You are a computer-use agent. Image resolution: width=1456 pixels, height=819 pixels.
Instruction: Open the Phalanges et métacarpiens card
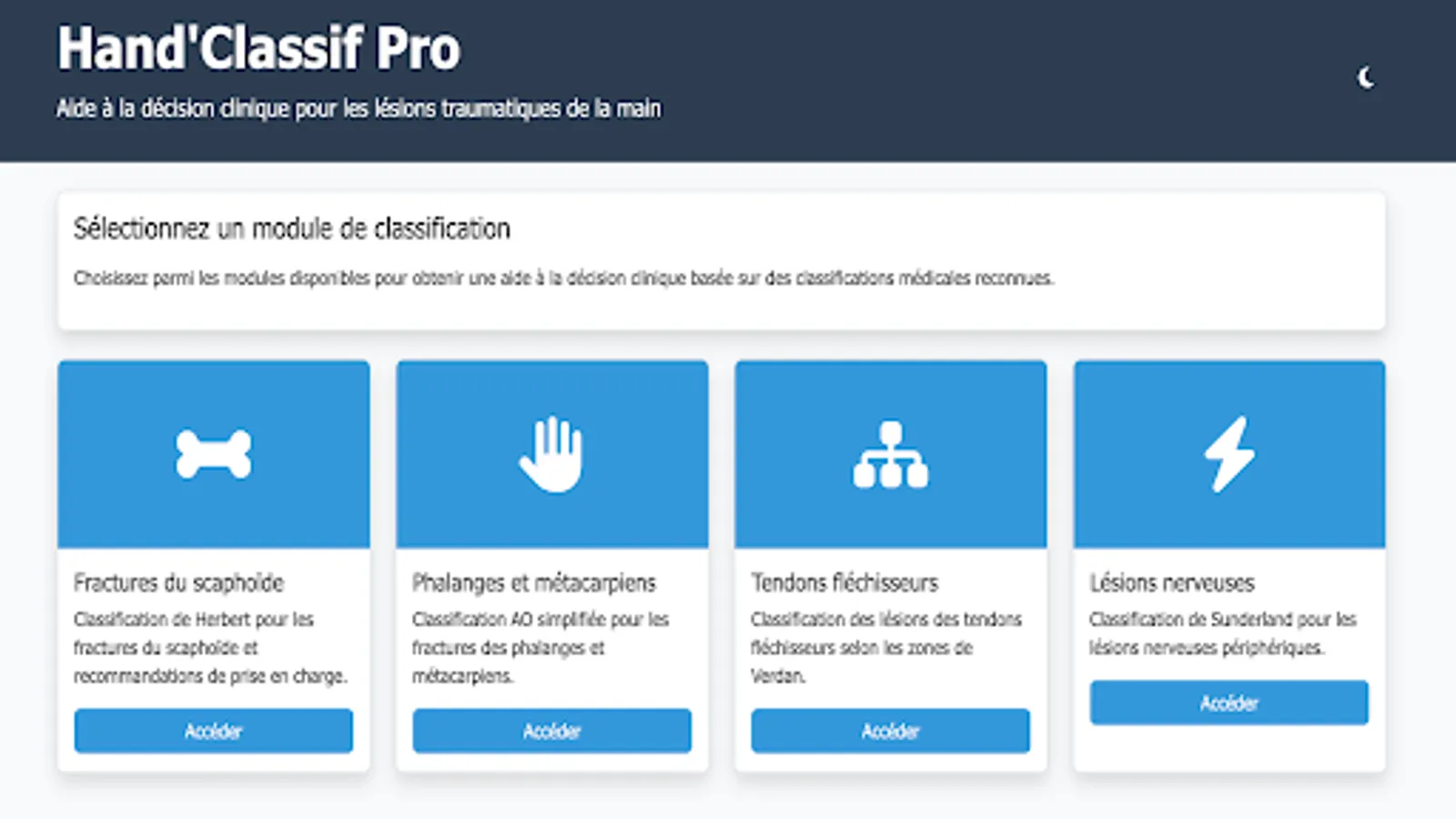(x=551, y=564)
